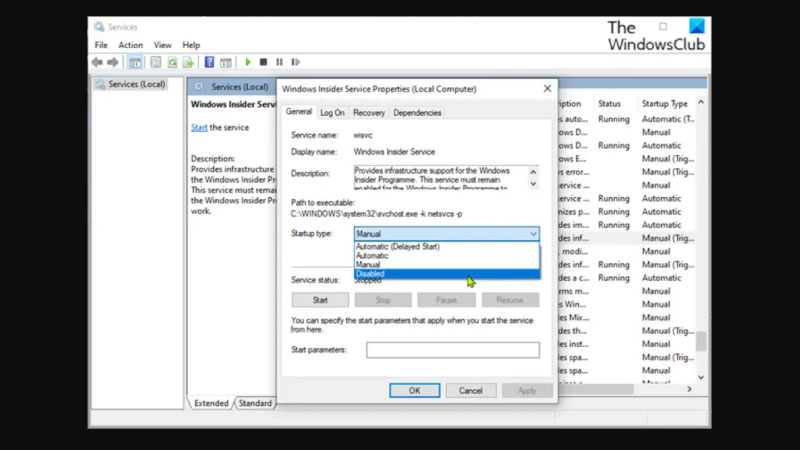Screen dimensions: 800x450
Task: Click the Restart Service toolbar icon
Action: (x=295, y=62)
